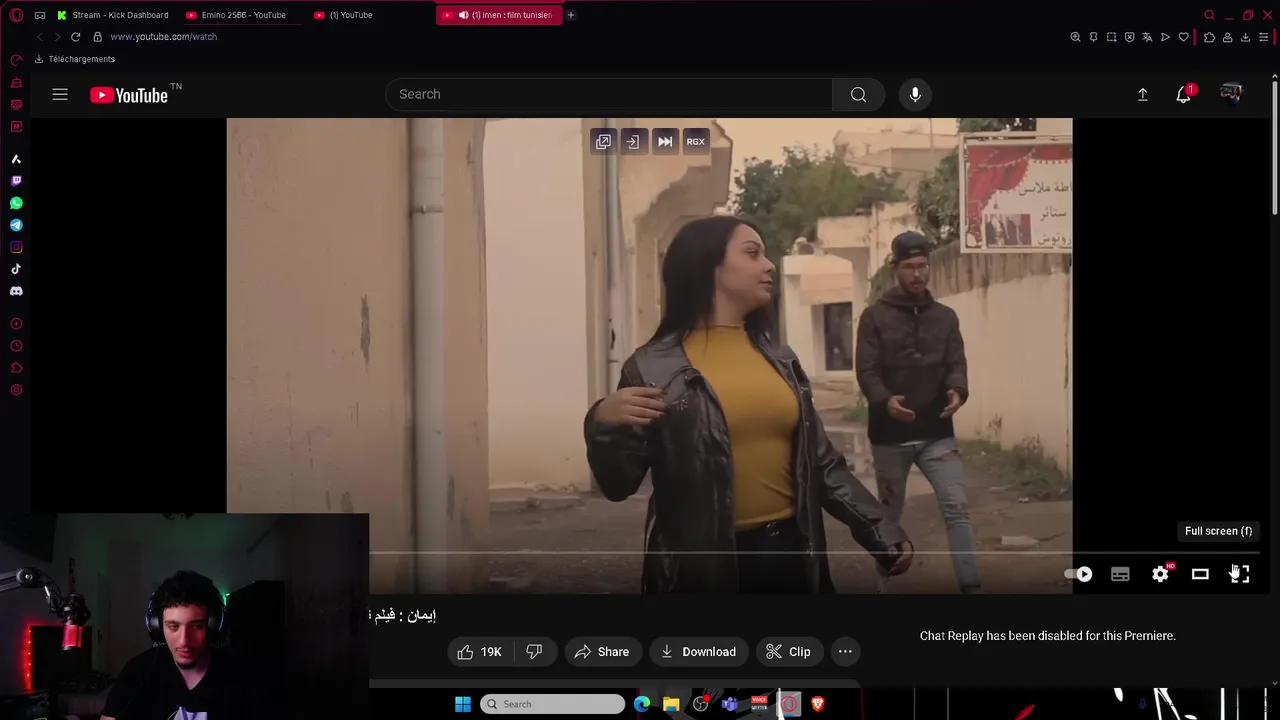1280x720 pixels.
Task: Open the YouTube notifications bell
Action: coord(1184,94)
